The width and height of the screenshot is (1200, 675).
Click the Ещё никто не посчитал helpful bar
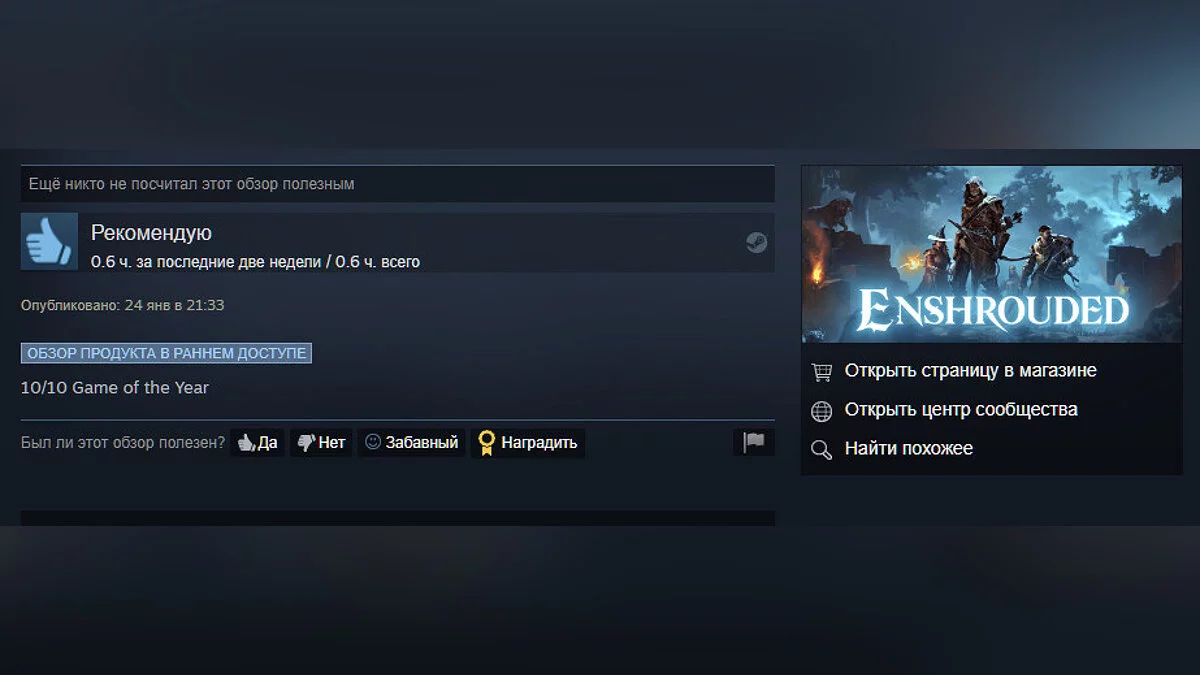coord(398,184)
